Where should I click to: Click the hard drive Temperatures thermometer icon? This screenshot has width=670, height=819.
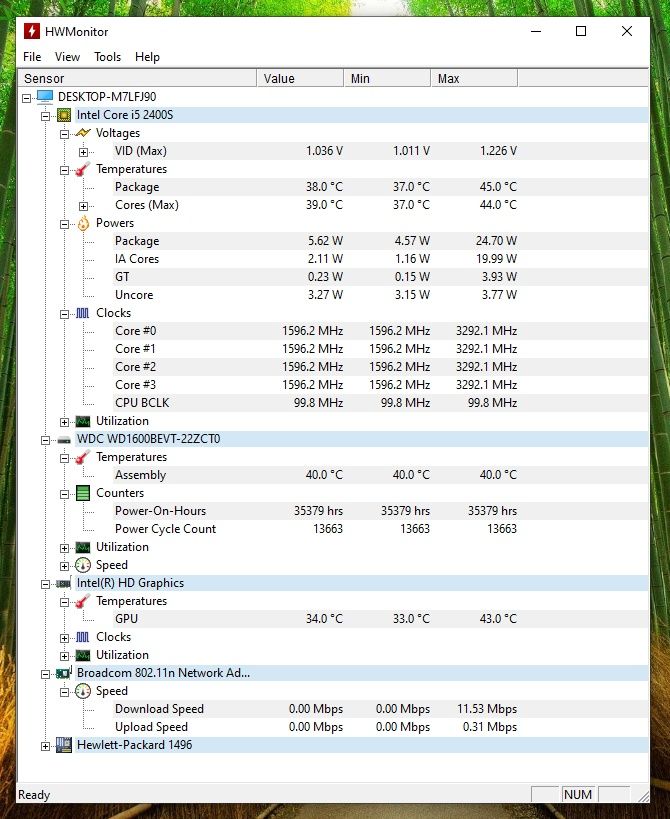(83, 458)
